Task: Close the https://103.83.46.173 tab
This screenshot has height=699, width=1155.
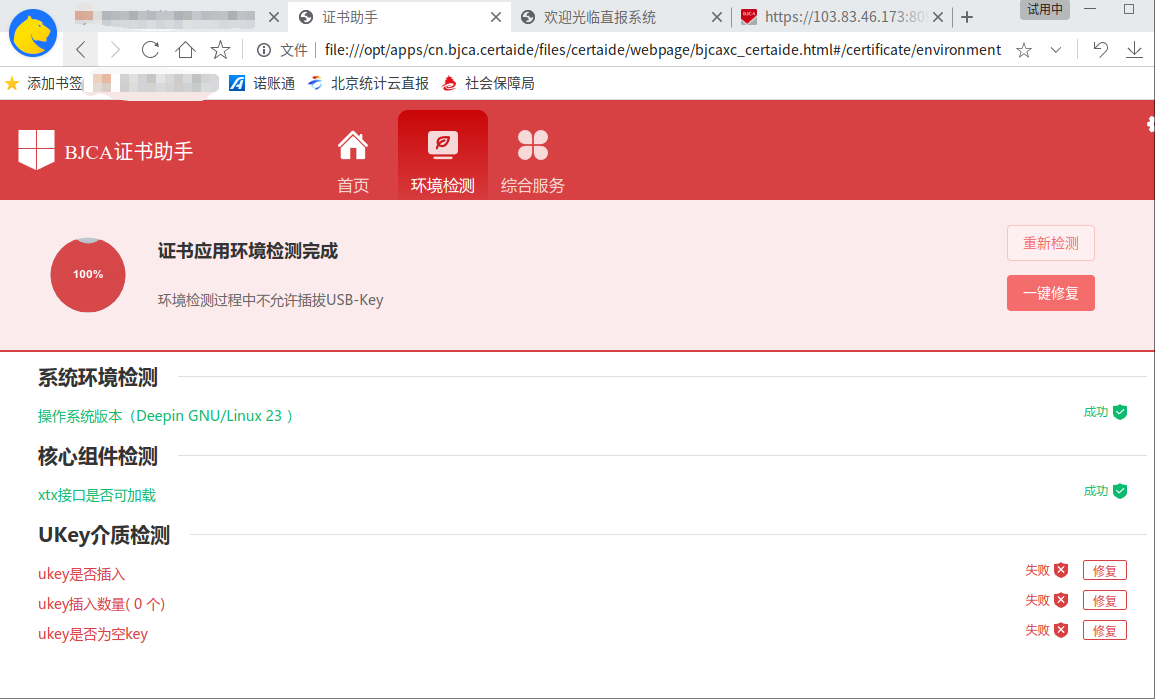Action: pyautogui.click(x=938, y=17)
